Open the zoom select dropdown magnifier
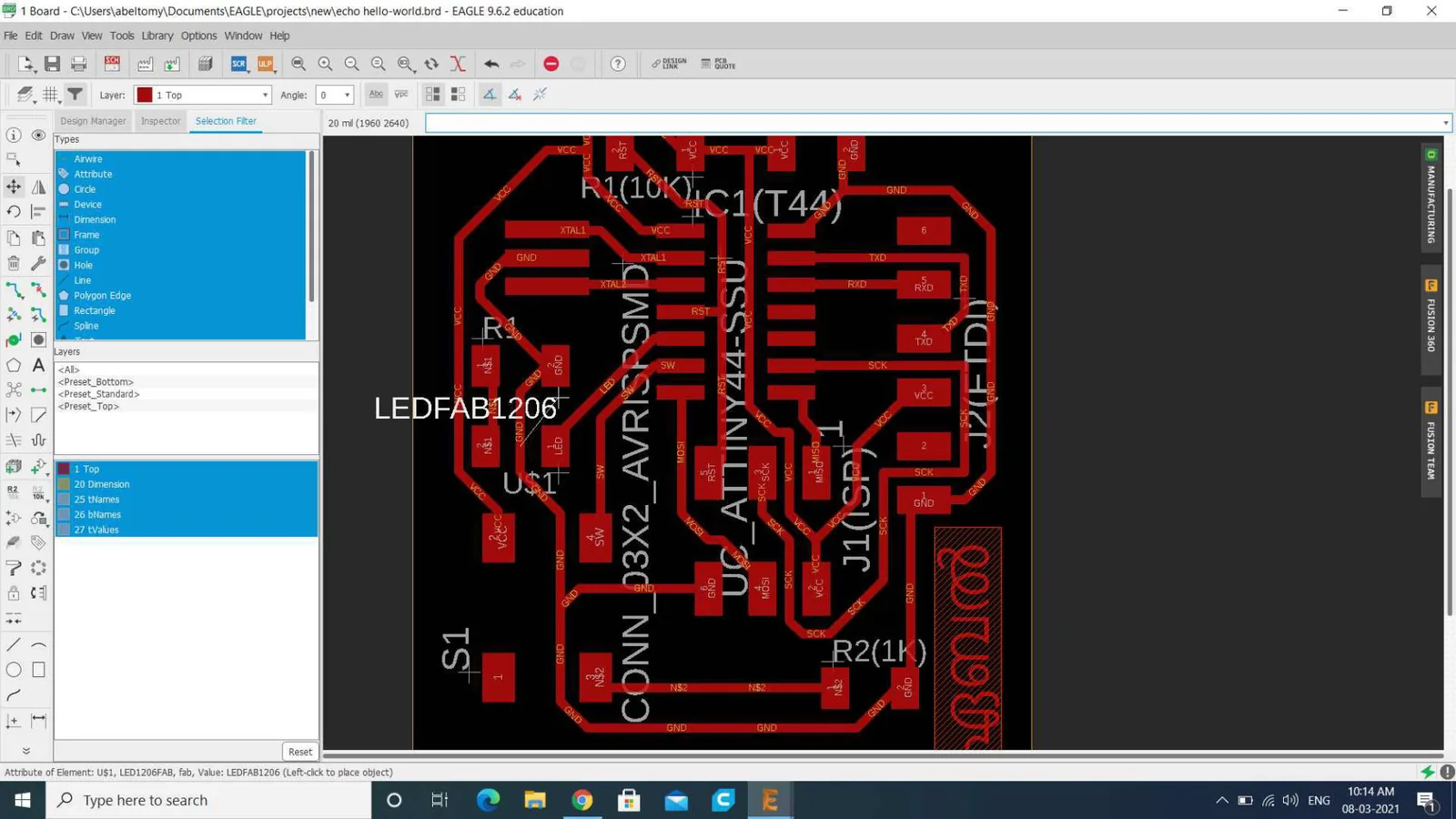This screenshot has width=1456, height=819. (x=406, y=64)
